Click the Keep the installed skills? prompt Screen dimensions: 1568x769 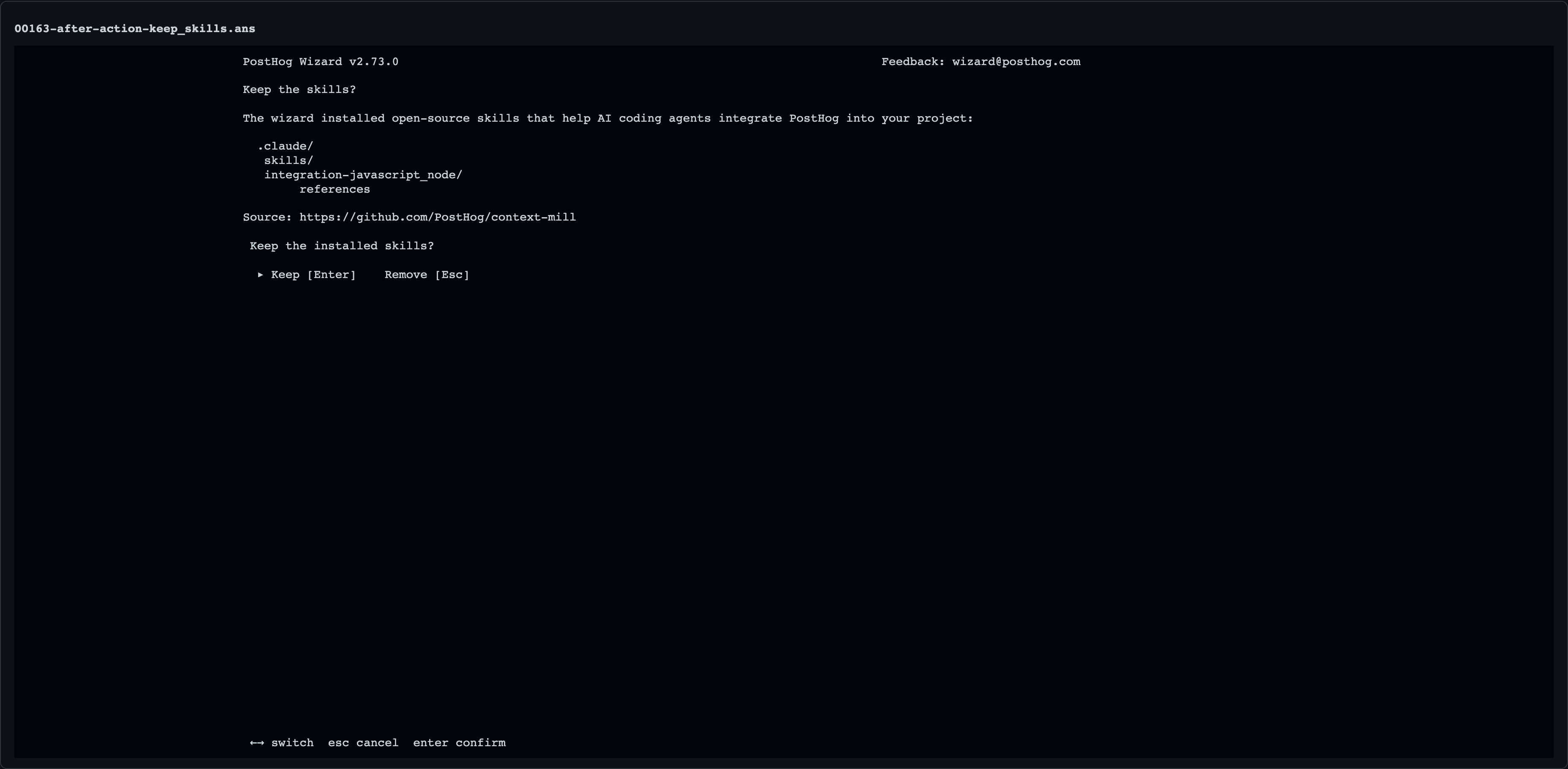342,246
